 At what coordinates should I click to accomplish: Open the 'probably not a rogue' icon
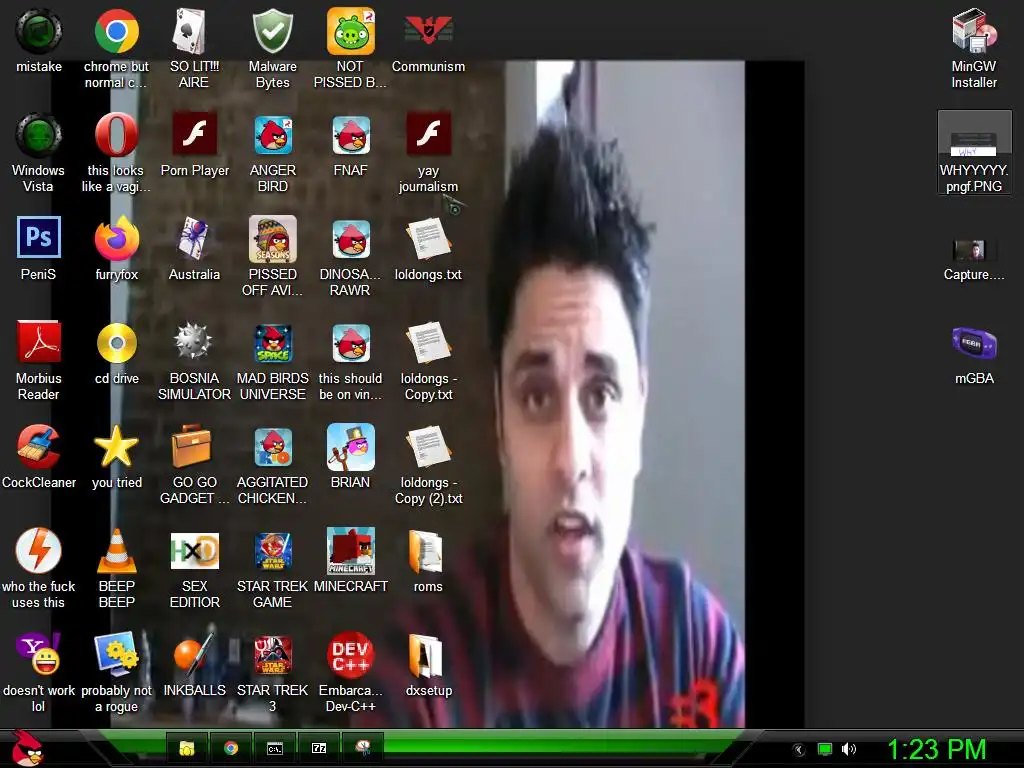116,654
